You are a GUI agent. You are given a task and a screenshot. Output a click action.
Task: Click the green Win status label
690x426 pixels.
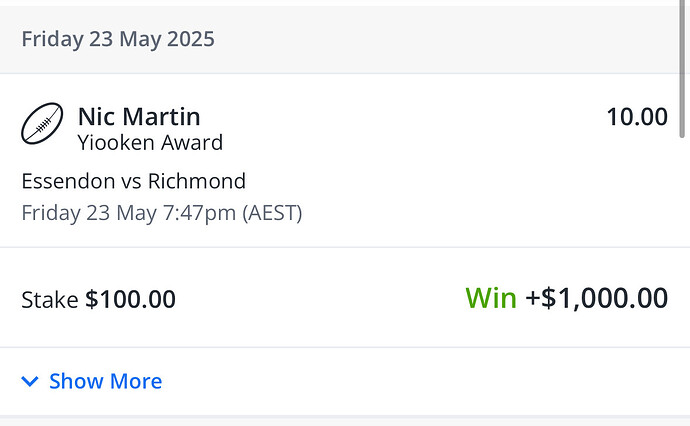[x=490, y=298]
